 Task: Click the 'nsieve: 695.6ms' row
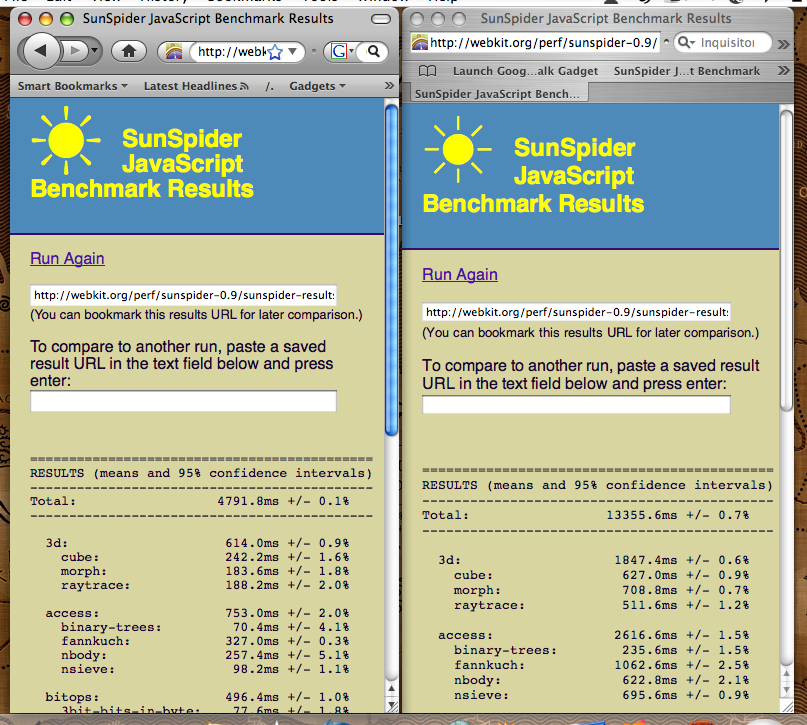pos(602,695)
